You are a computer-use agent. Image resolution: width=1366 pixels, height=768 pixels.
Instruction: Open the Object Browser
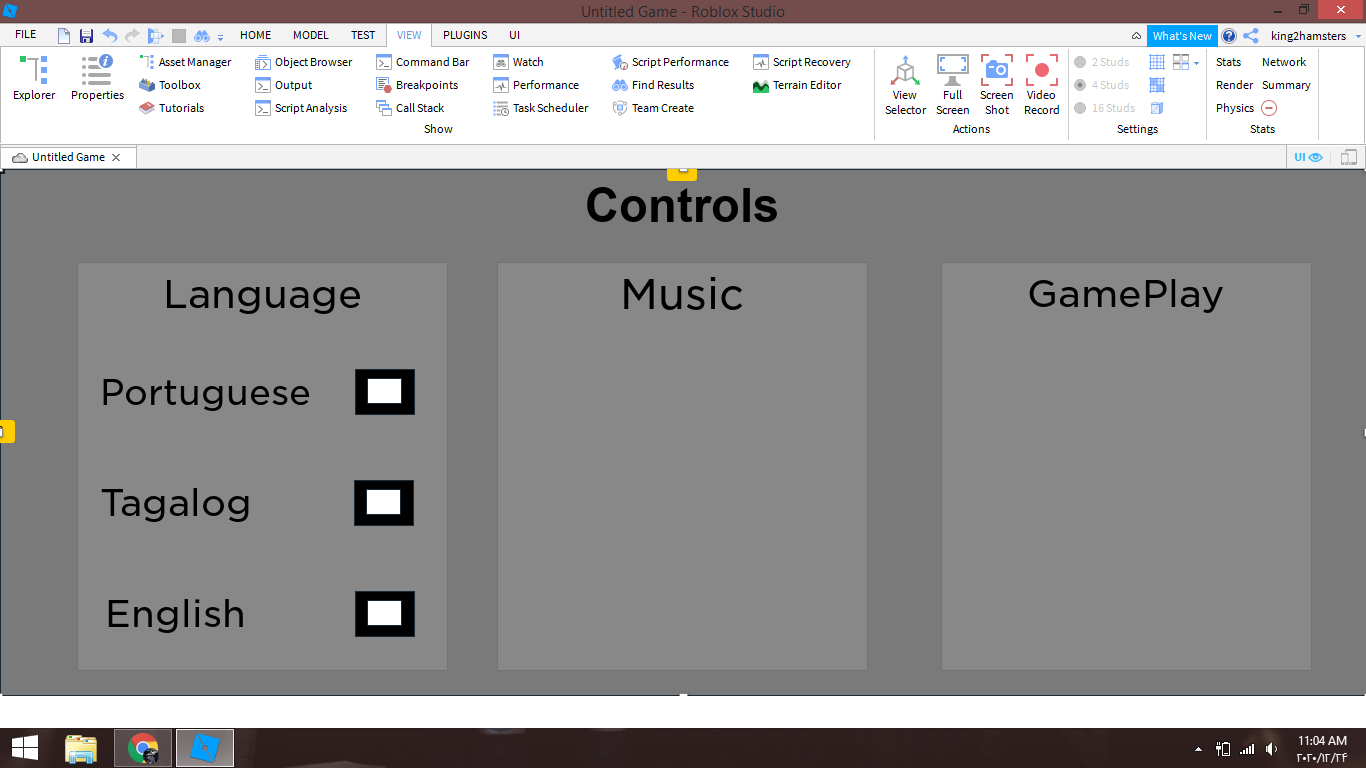303,62
